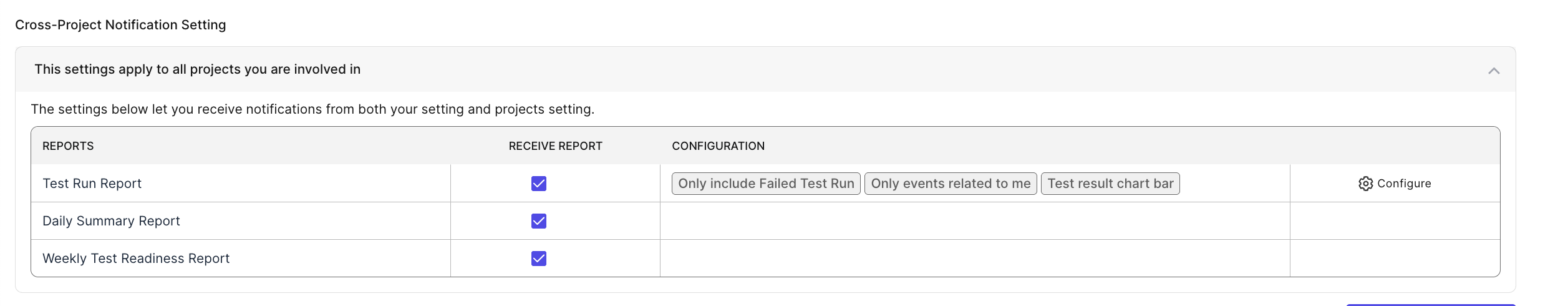Click the CONFIGURATION column header
1568x306 pixels.
(x=718, y=146)
